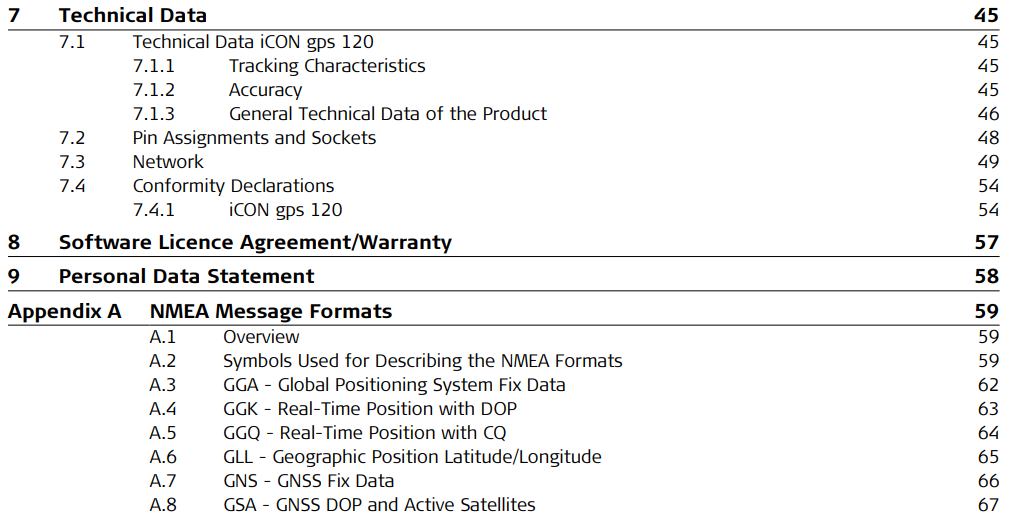Go to Technical Data iCON gps 120
1009x525 pixels.
click(253, 42)
